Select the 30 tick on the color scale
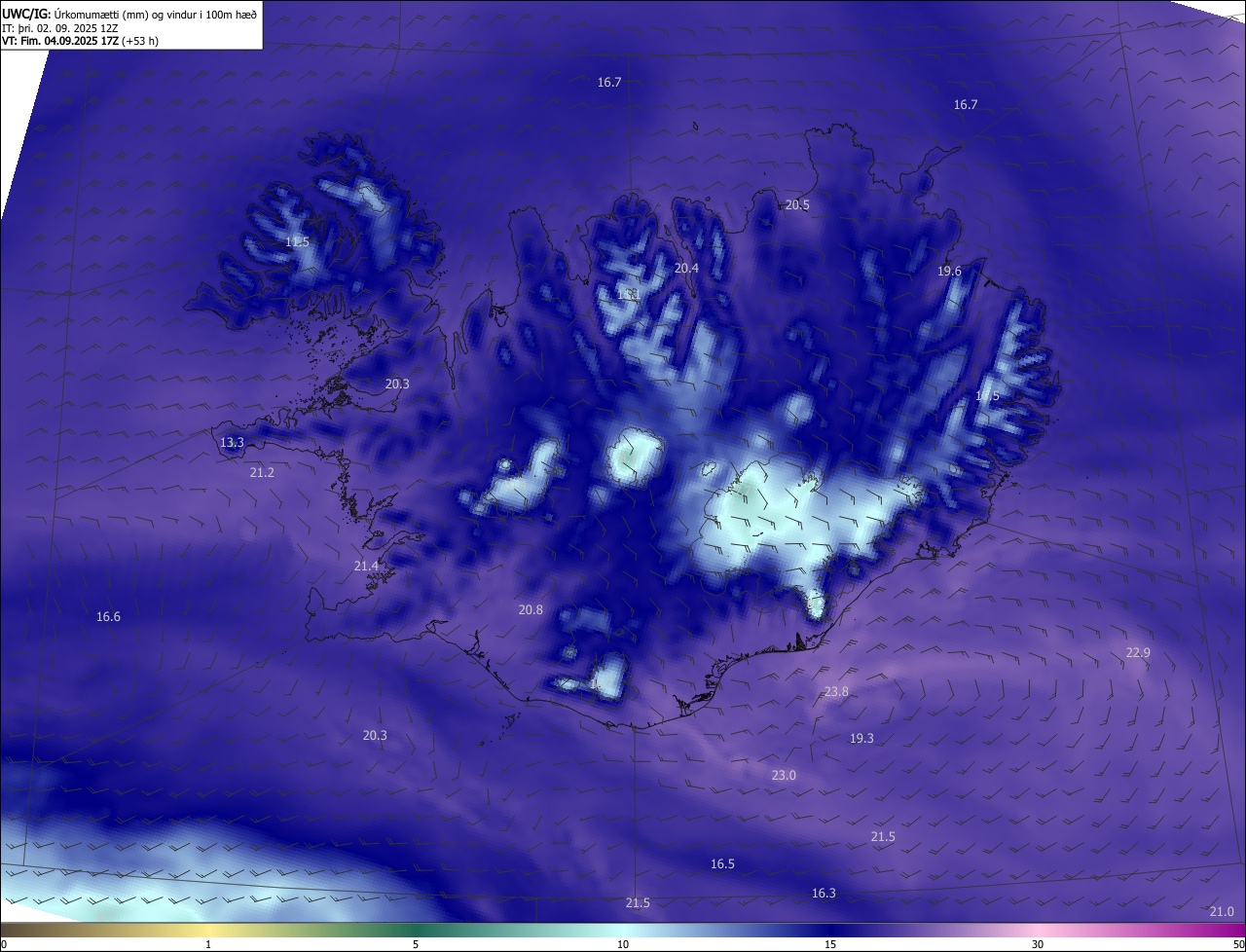The height and width of the screenshot is (952, 1246). pyautogui.click(x=1038, y=945)
